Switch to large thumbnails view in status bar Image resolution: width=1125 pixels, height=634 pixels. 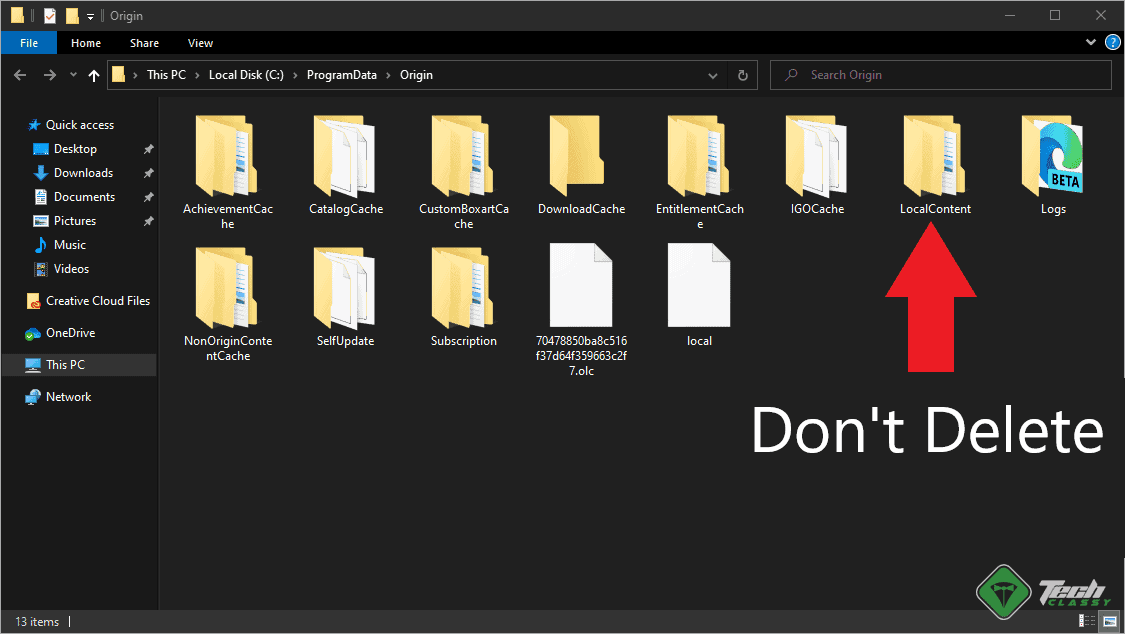tap(1108, 620)
